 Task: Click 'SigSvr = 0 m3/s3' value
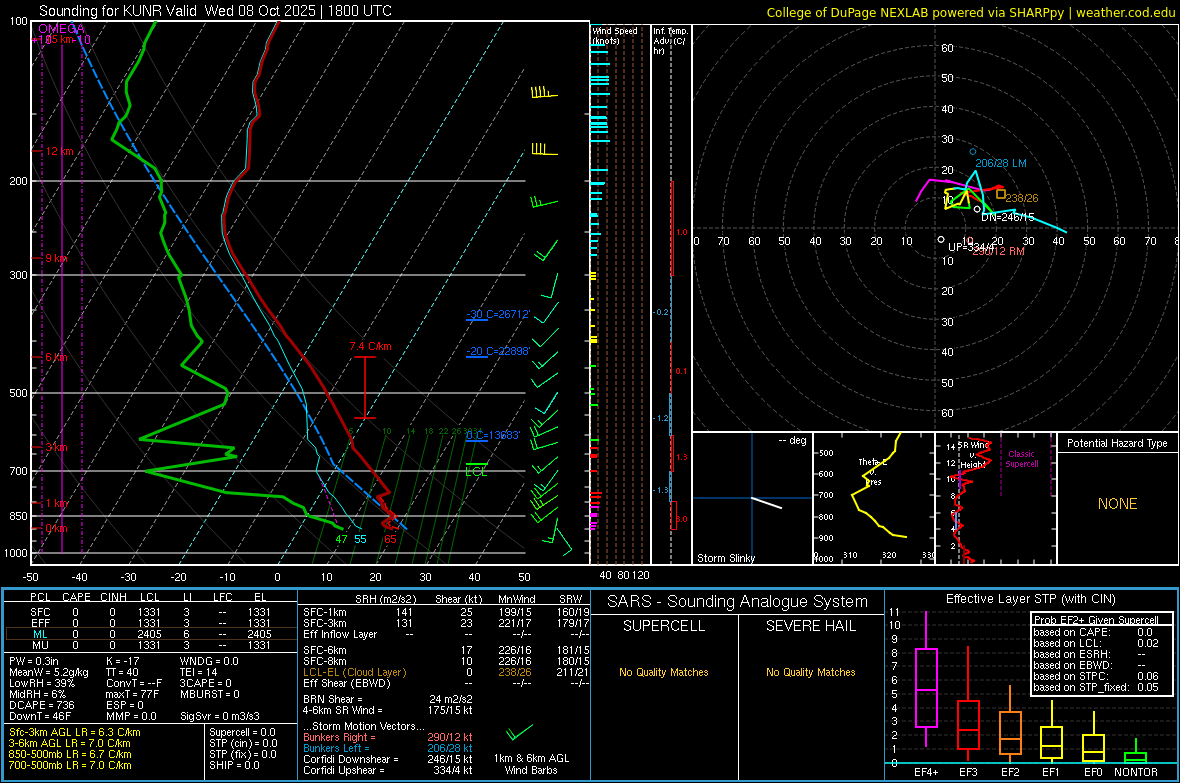click(220, 716)
